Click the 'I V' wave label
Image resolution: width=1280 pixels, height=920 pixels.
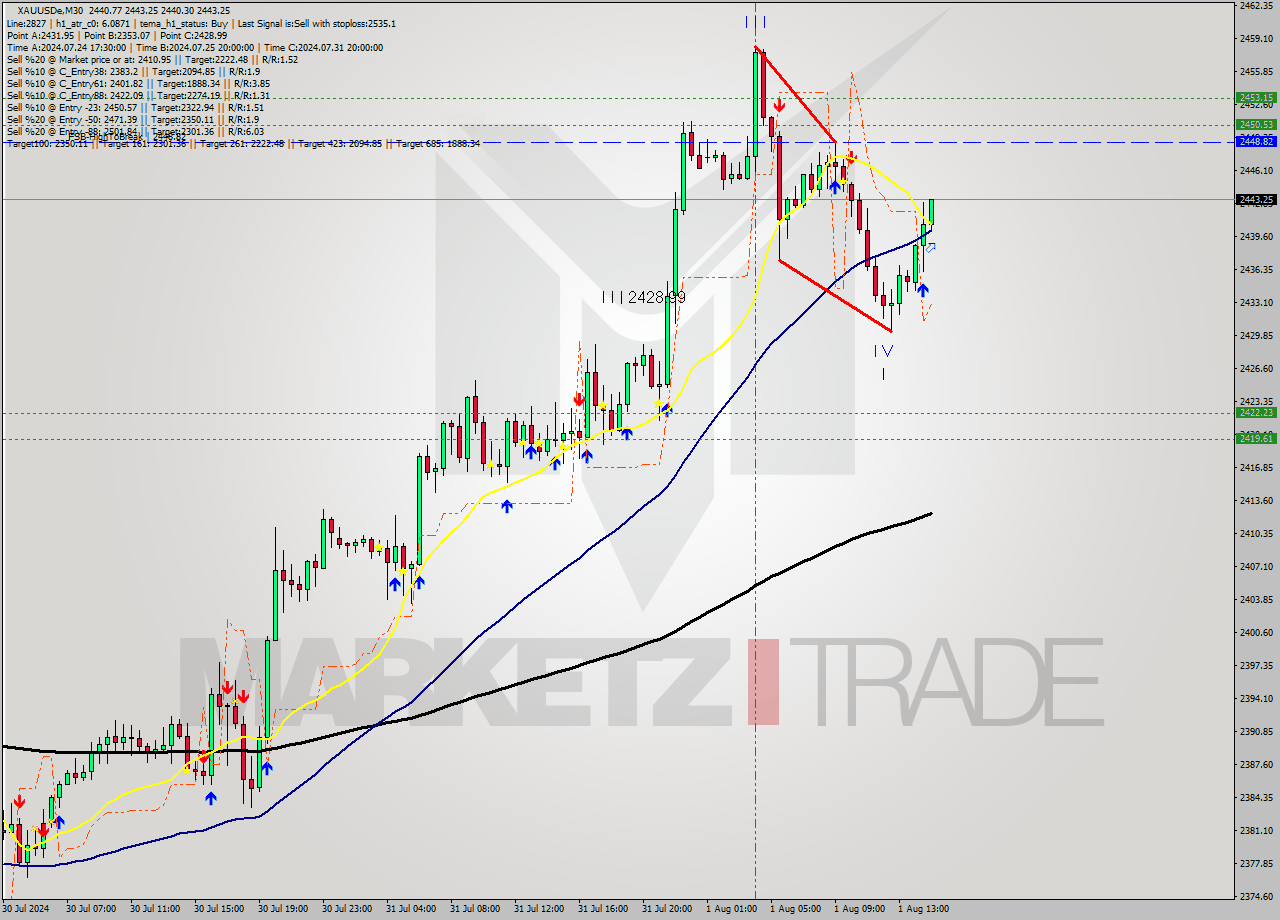point(884,351)
